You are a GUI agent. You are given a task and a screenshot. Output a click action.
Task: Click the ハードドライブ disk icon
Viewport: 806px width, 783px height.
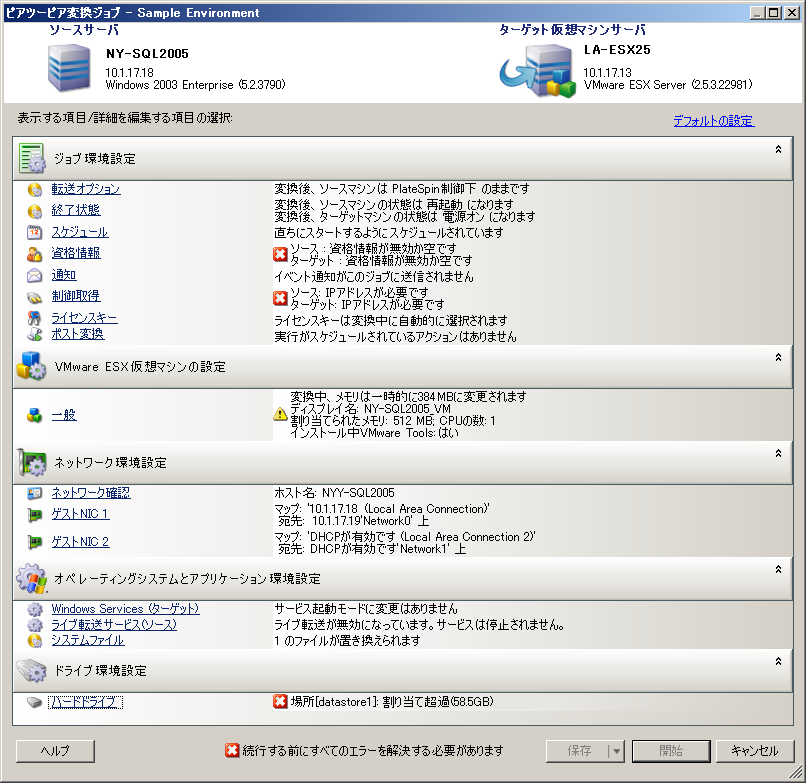coord(34,702)
